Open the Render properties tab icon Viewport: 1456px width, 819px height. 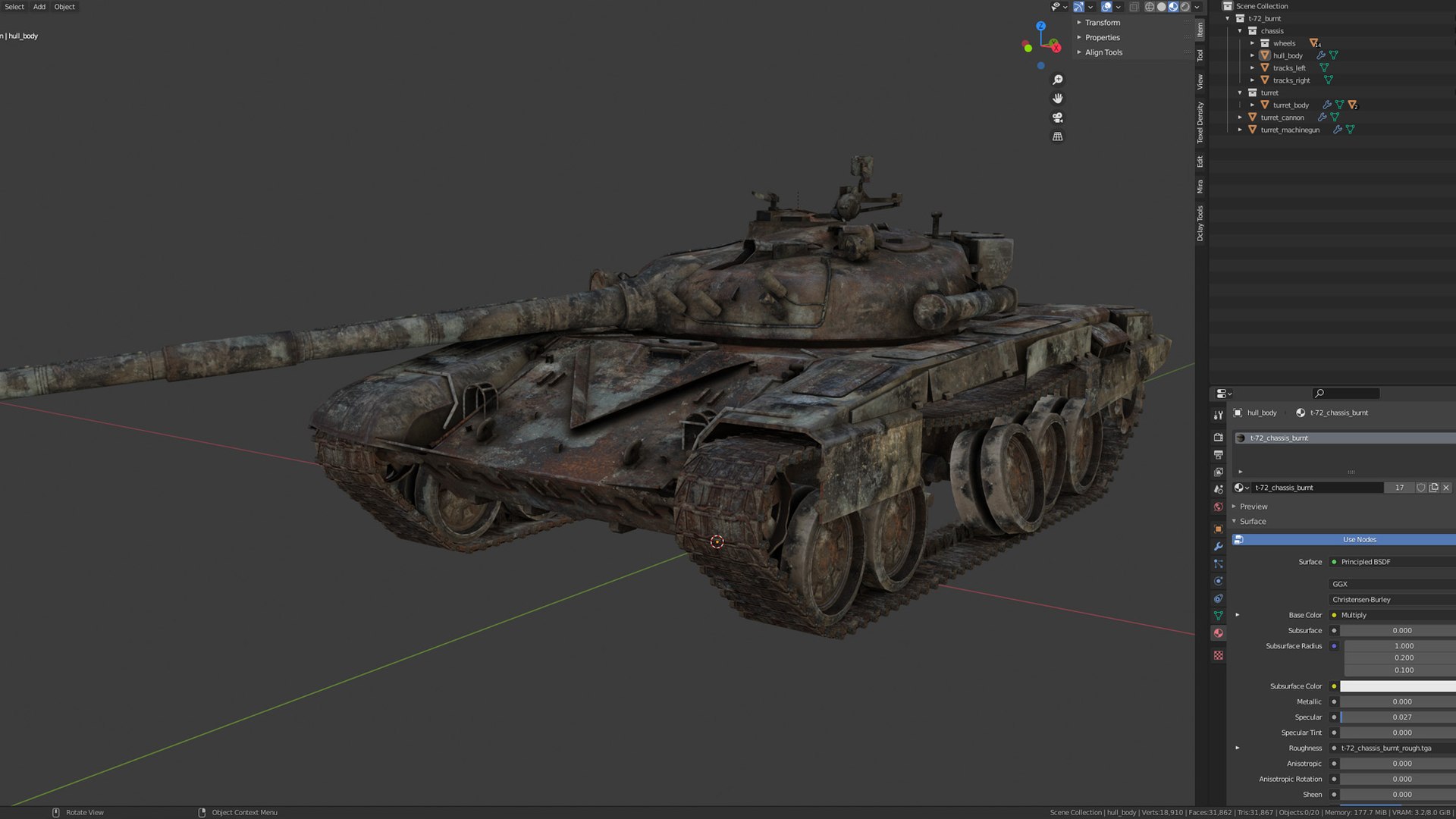tap(1219, 437)
